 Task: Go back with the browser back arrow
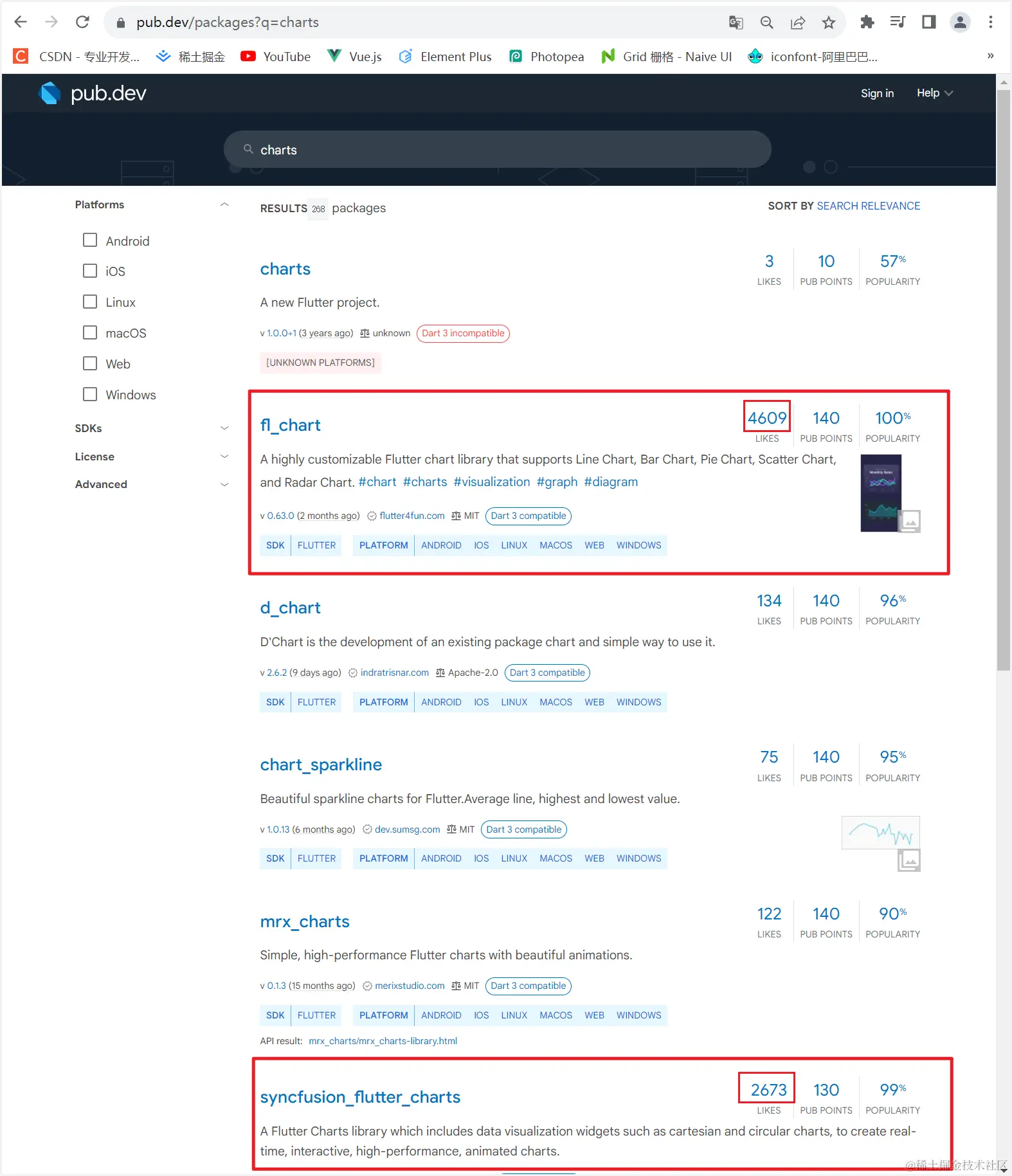point(21,22)
